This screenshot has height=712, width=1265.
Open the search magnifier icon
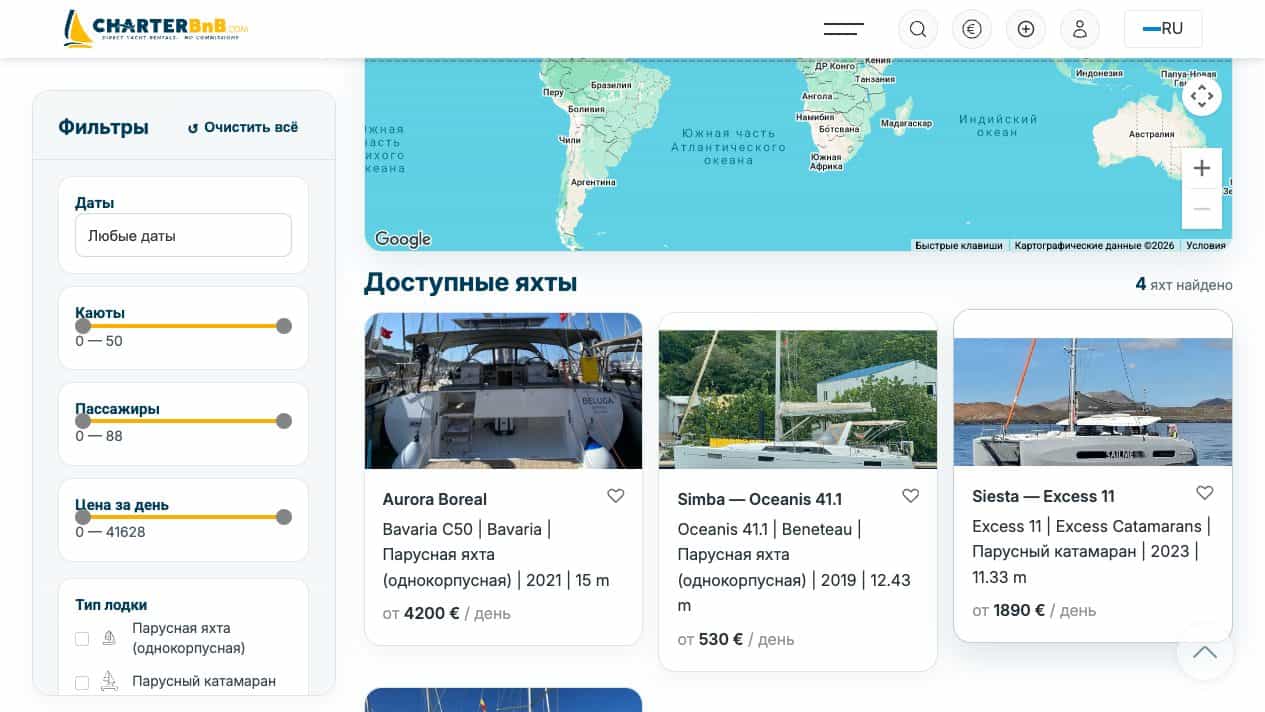(x=918, y=29)
